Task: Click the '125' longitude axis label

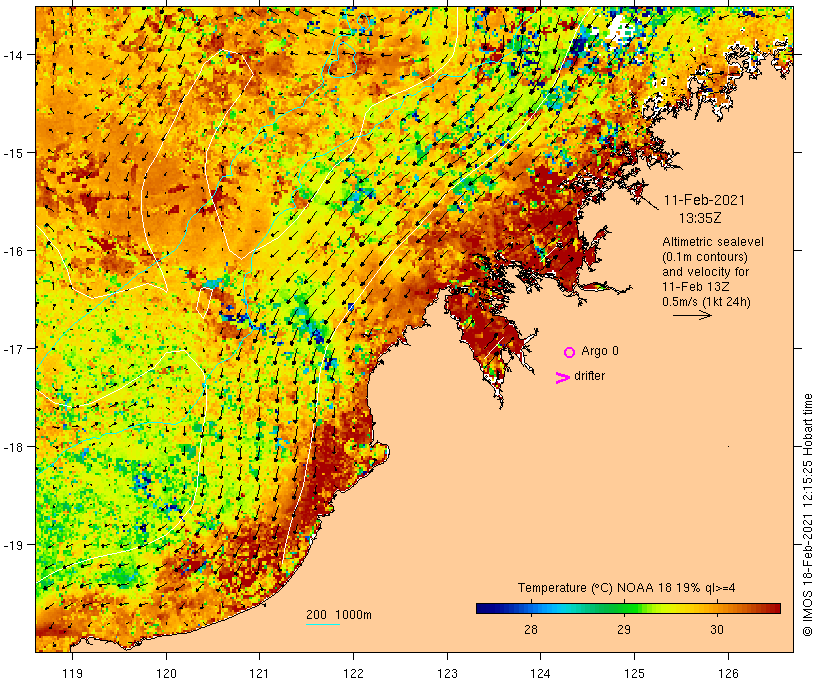Action: [x=635, y=673]
